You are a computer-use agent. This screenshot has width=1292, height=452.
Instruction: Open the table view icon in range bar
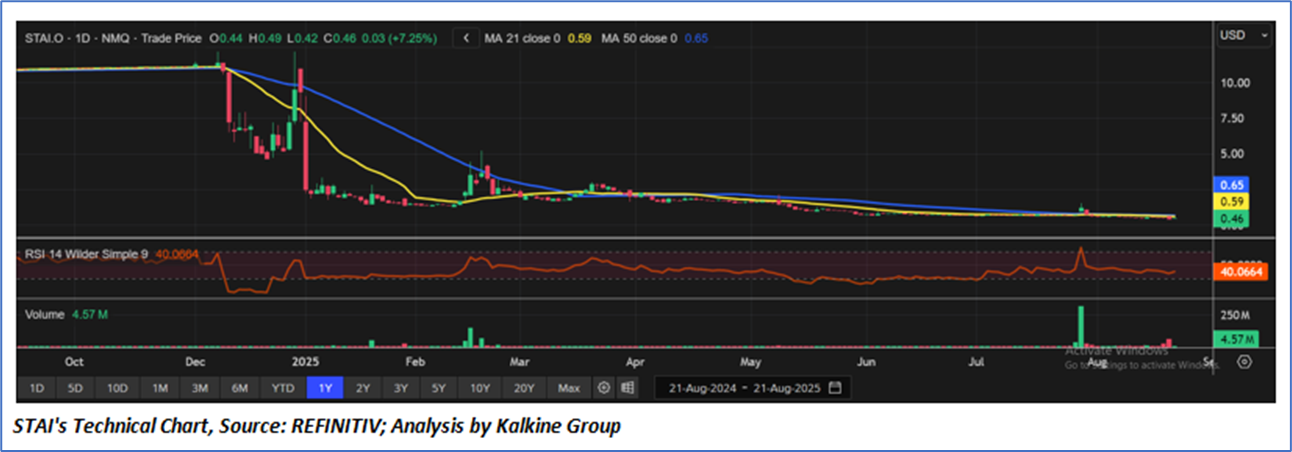628,387
